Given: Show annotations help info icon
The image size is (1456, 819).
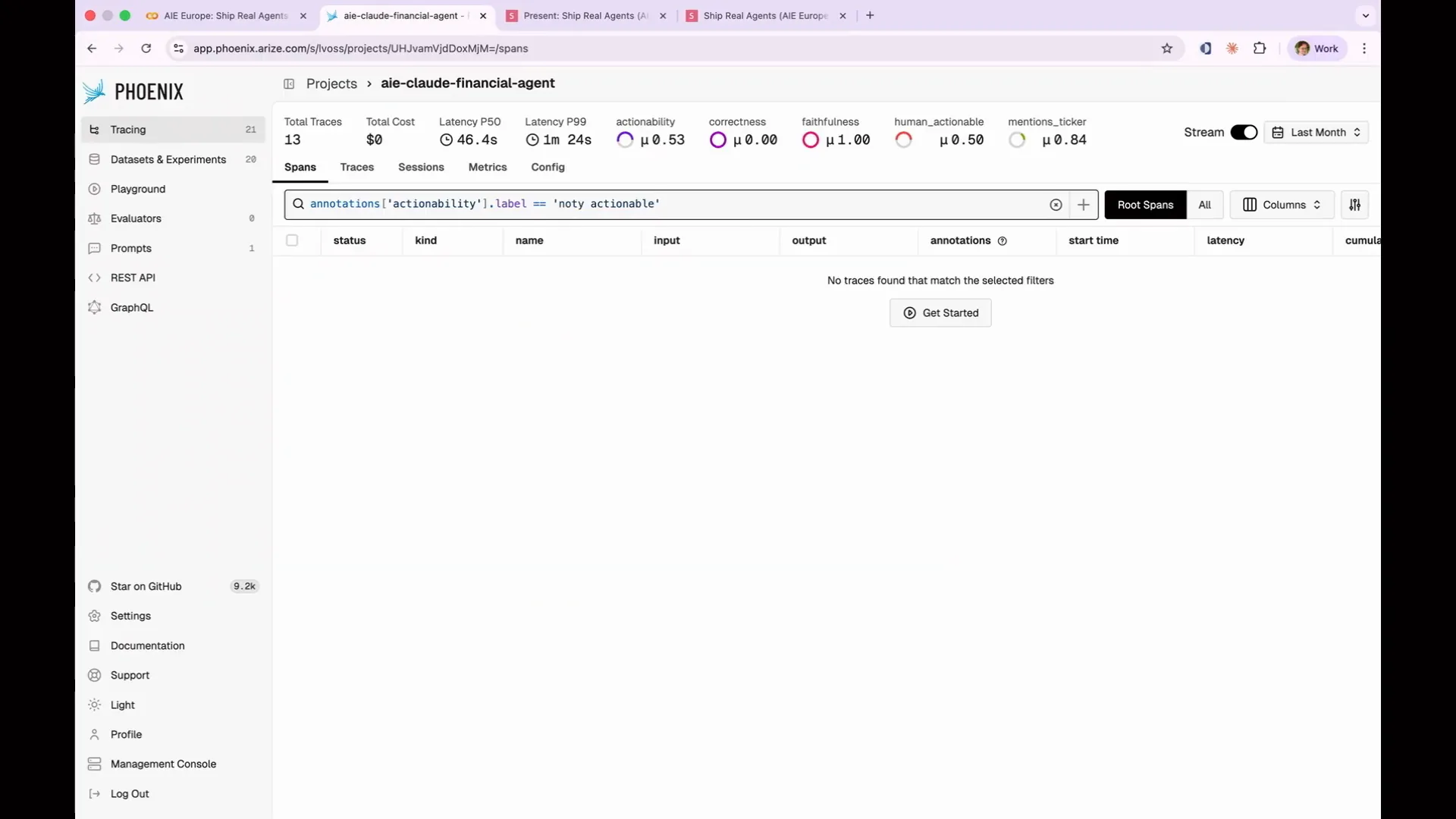Looking at the screenshot, I should pos(1003,241).
